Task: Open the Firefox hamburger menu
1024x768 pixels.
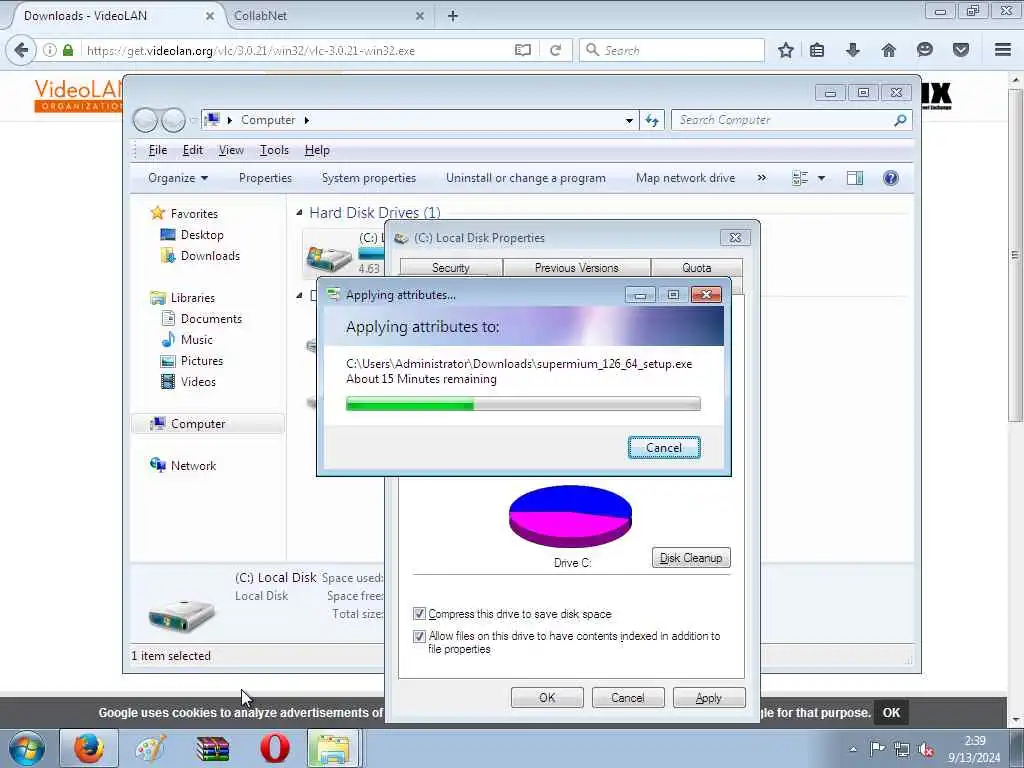Action: click(x=1003, y=50)
